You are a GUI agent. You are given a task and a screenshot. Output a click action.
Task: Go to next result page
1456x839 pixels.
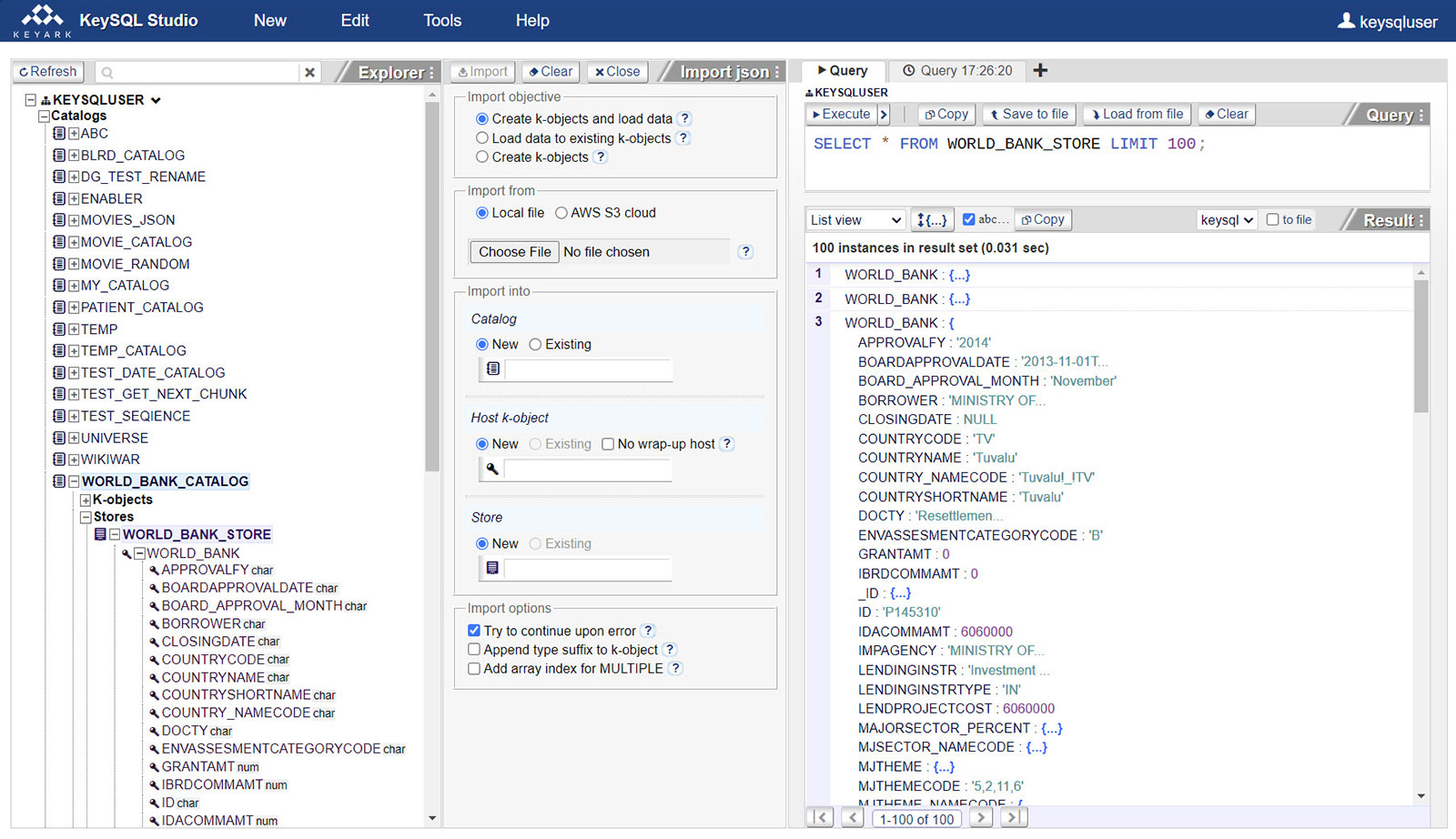click(x=980, y=818)
